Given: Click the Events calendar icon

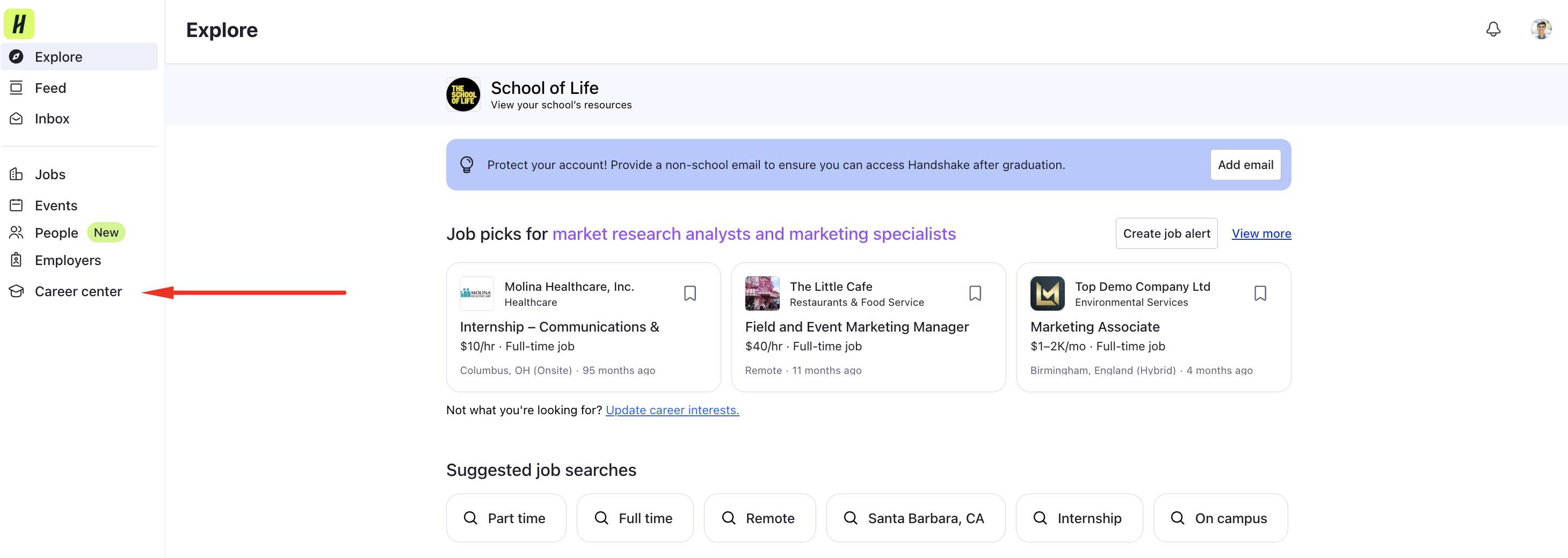Looking at the screenshot, I should [x=17, y=205].
